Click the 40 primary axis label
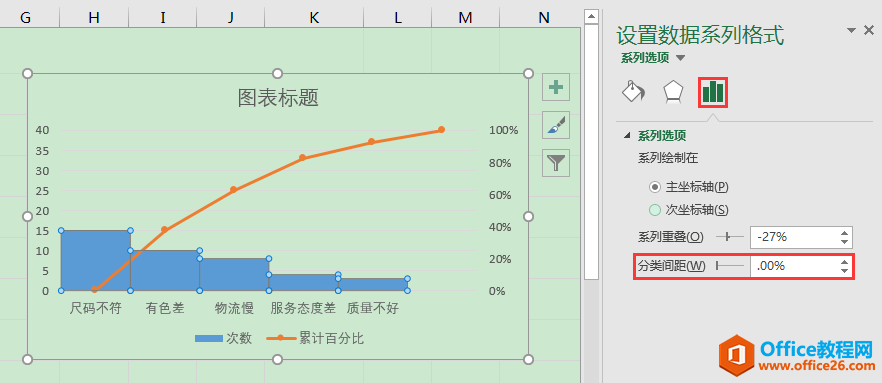 tap(43, 130)
